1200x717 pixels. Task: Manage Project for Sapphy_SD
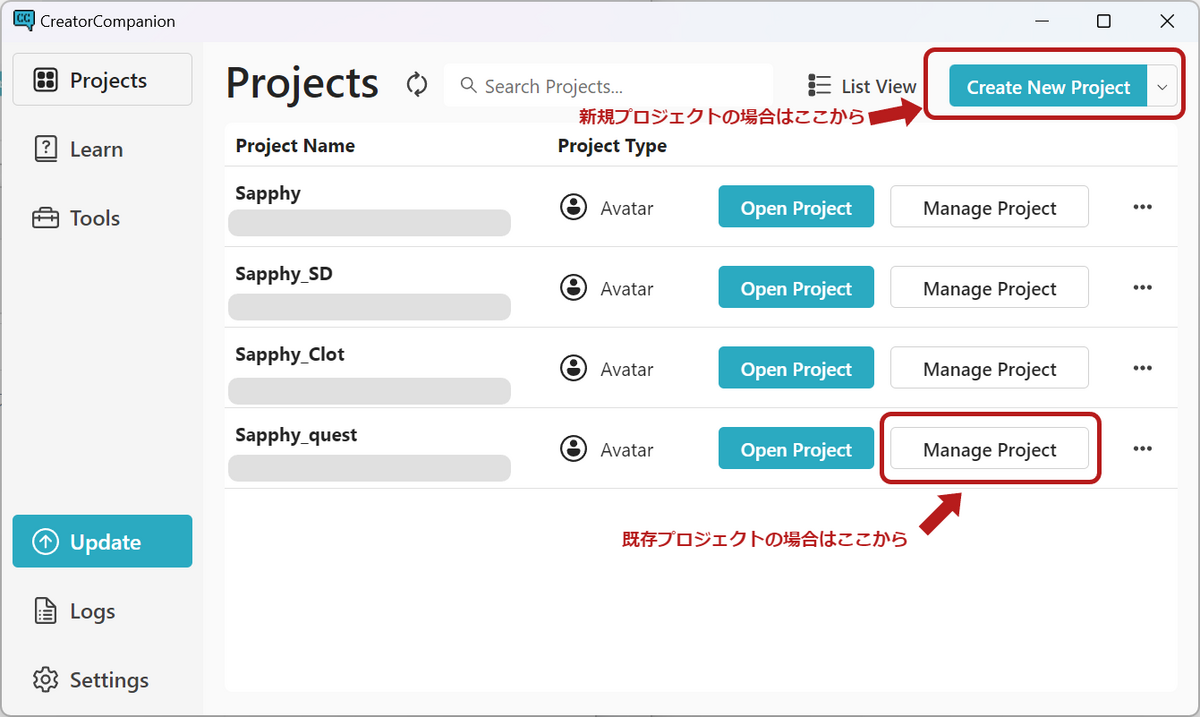click(989, 288)
